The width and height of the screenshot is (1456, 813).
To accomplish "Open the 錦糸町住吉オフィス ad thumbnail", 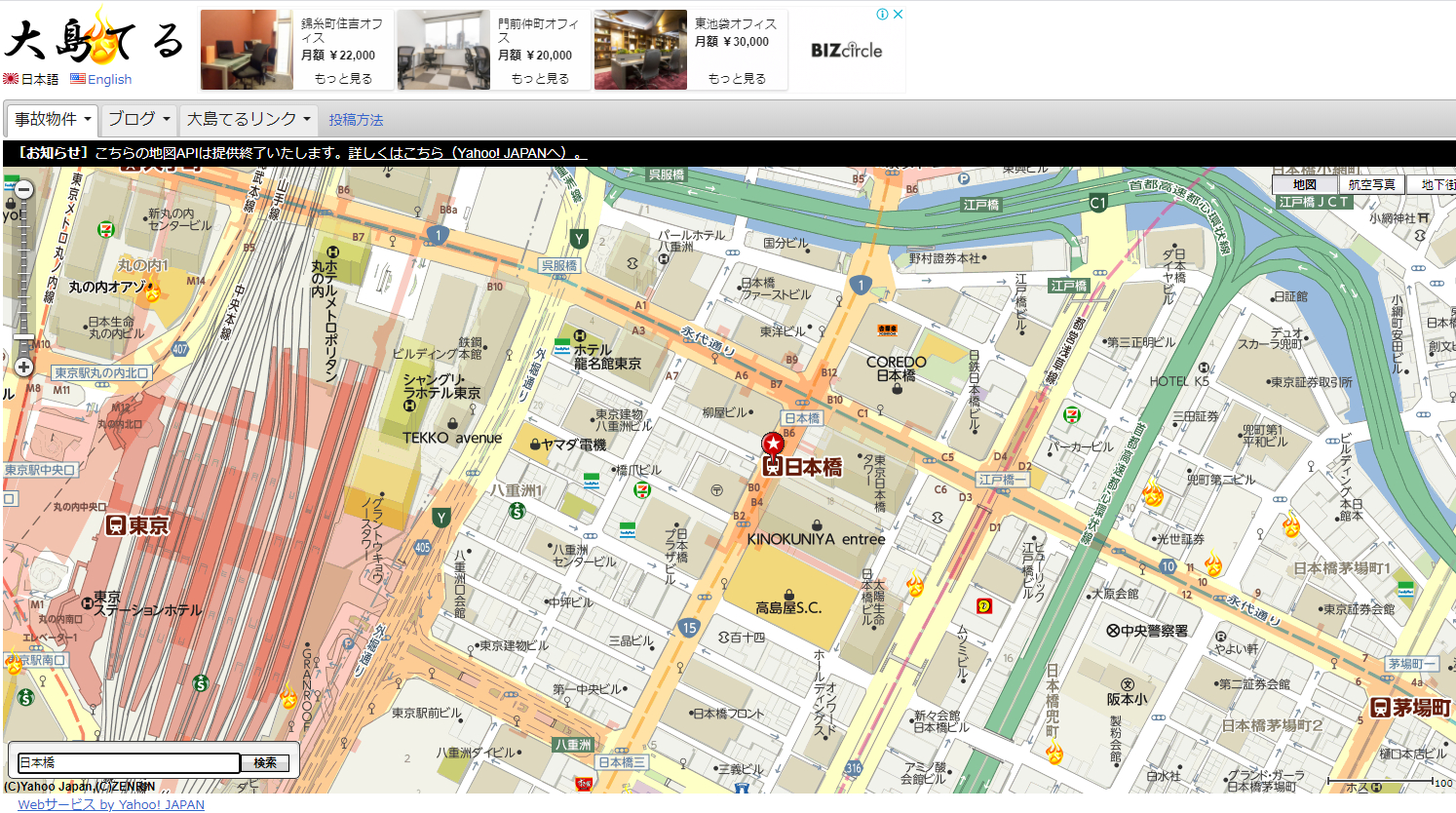I will pos(247,50).
